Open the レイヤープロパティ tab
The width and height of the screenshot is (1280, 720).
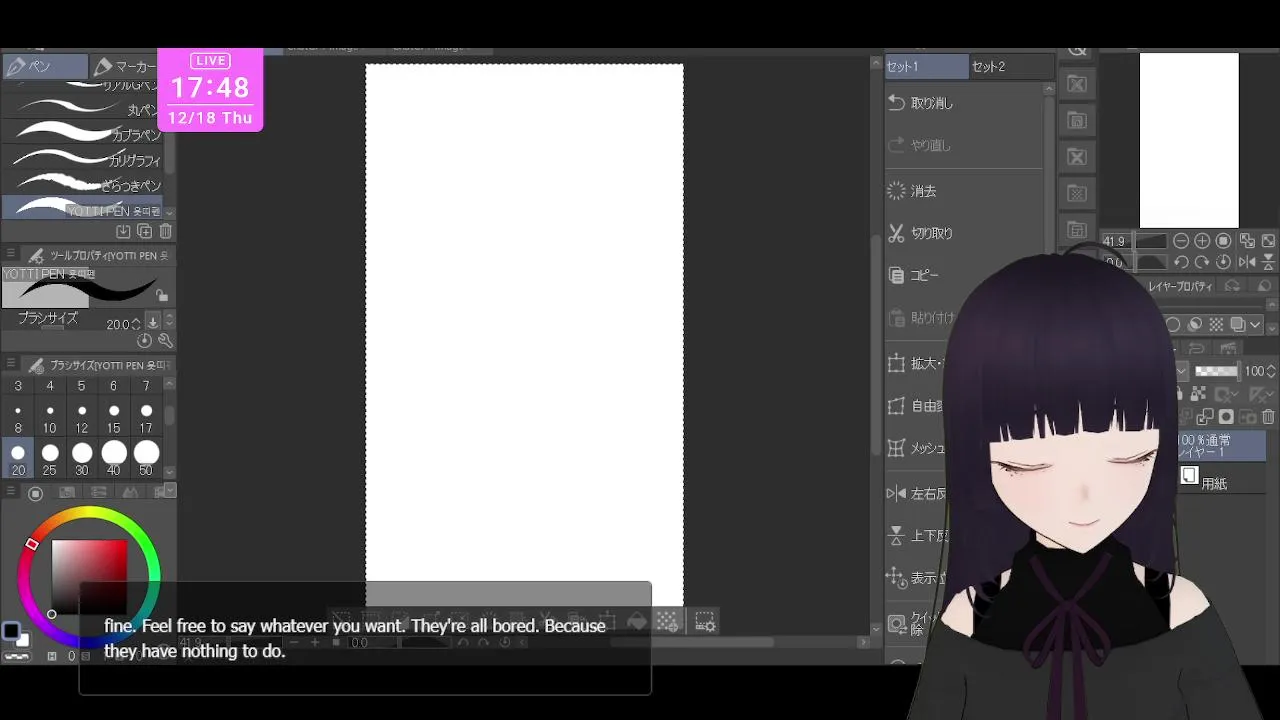1180,286
